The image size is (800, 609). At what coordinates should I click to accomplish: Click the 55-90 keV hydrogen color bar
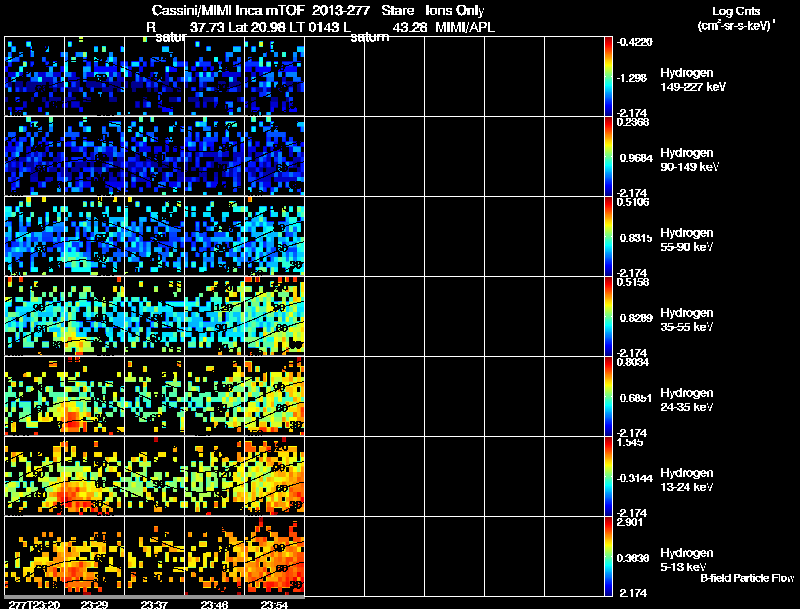(608, 236)
